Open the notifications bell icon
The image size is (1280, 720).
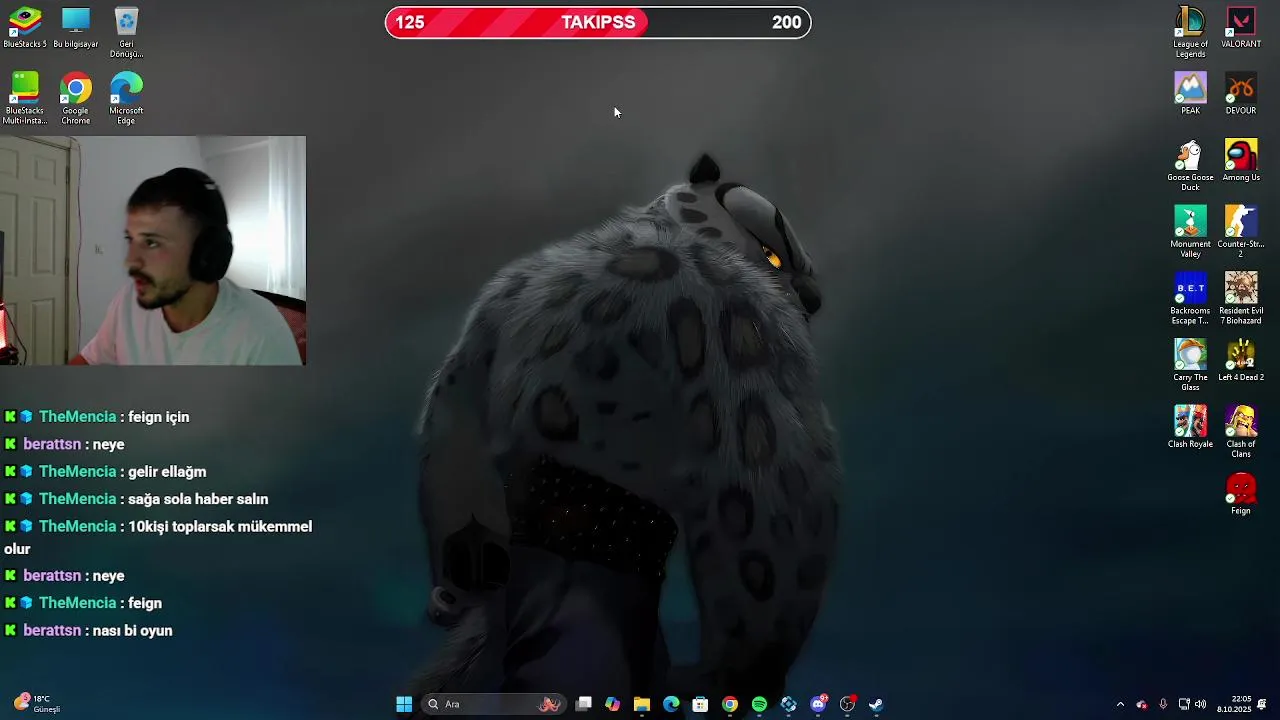(x=1262, y=704)
